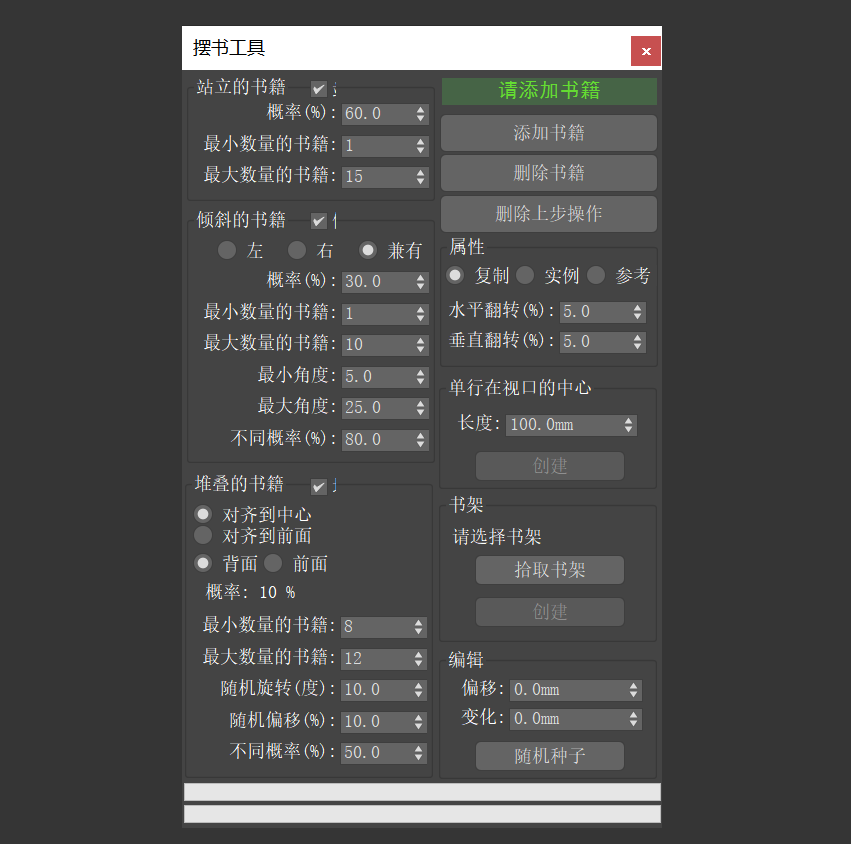Viewport: 851px width, 844px height.
Task: Click the 概率: 10 % text
Action: [x=251, y=592]
